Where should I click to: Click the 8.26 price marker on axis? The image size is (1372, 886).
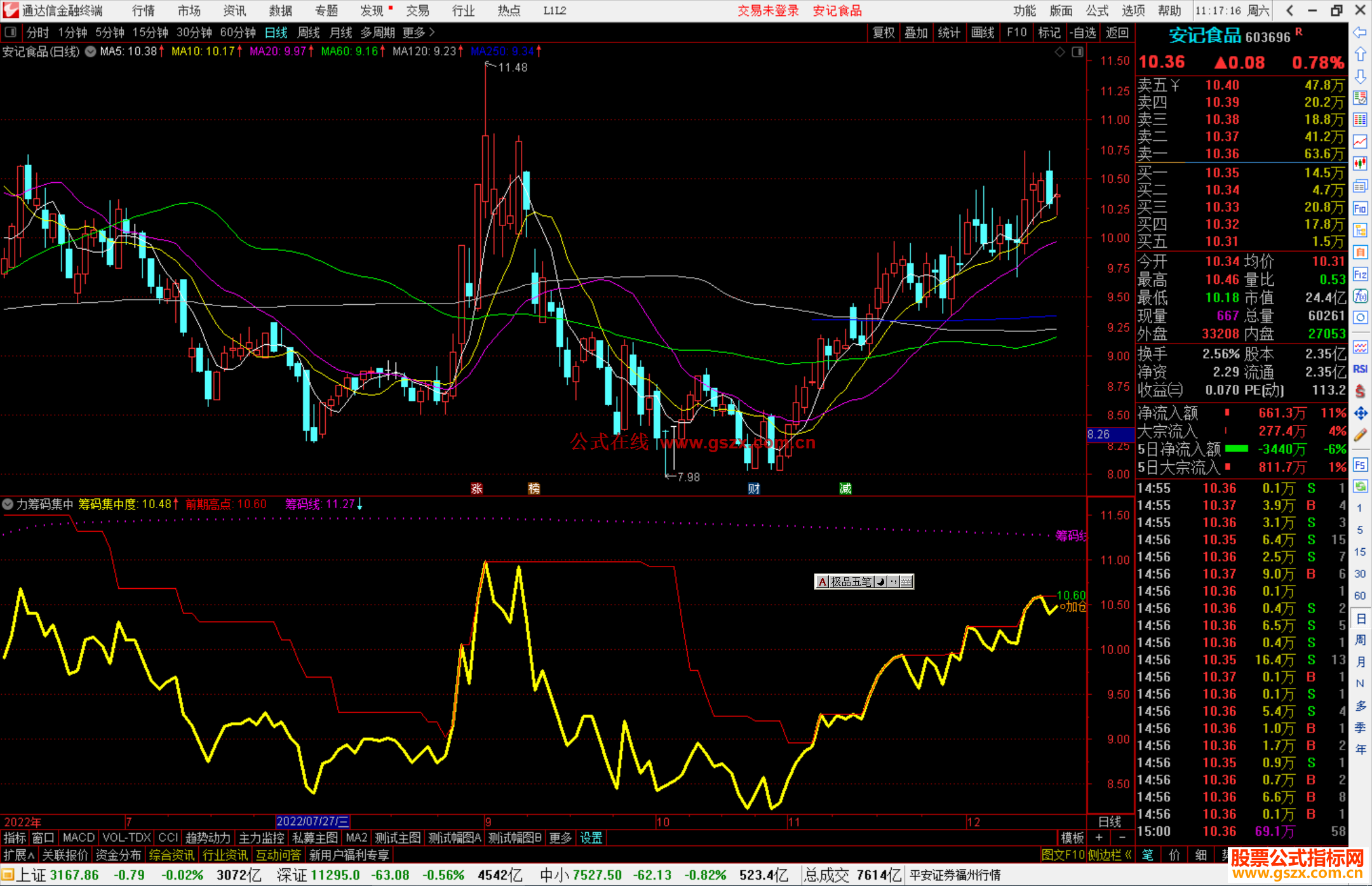pos(1109,434)
